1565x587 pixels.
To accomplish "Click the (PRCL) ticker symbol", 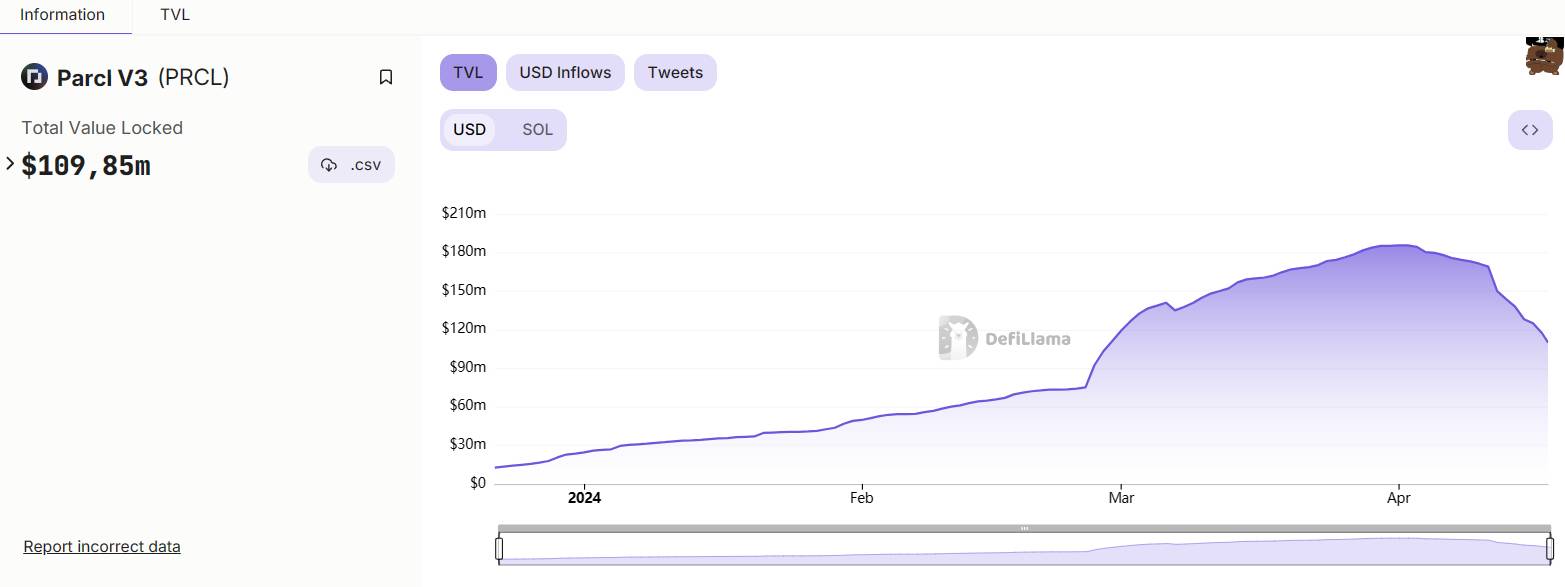I will point(194,77).
